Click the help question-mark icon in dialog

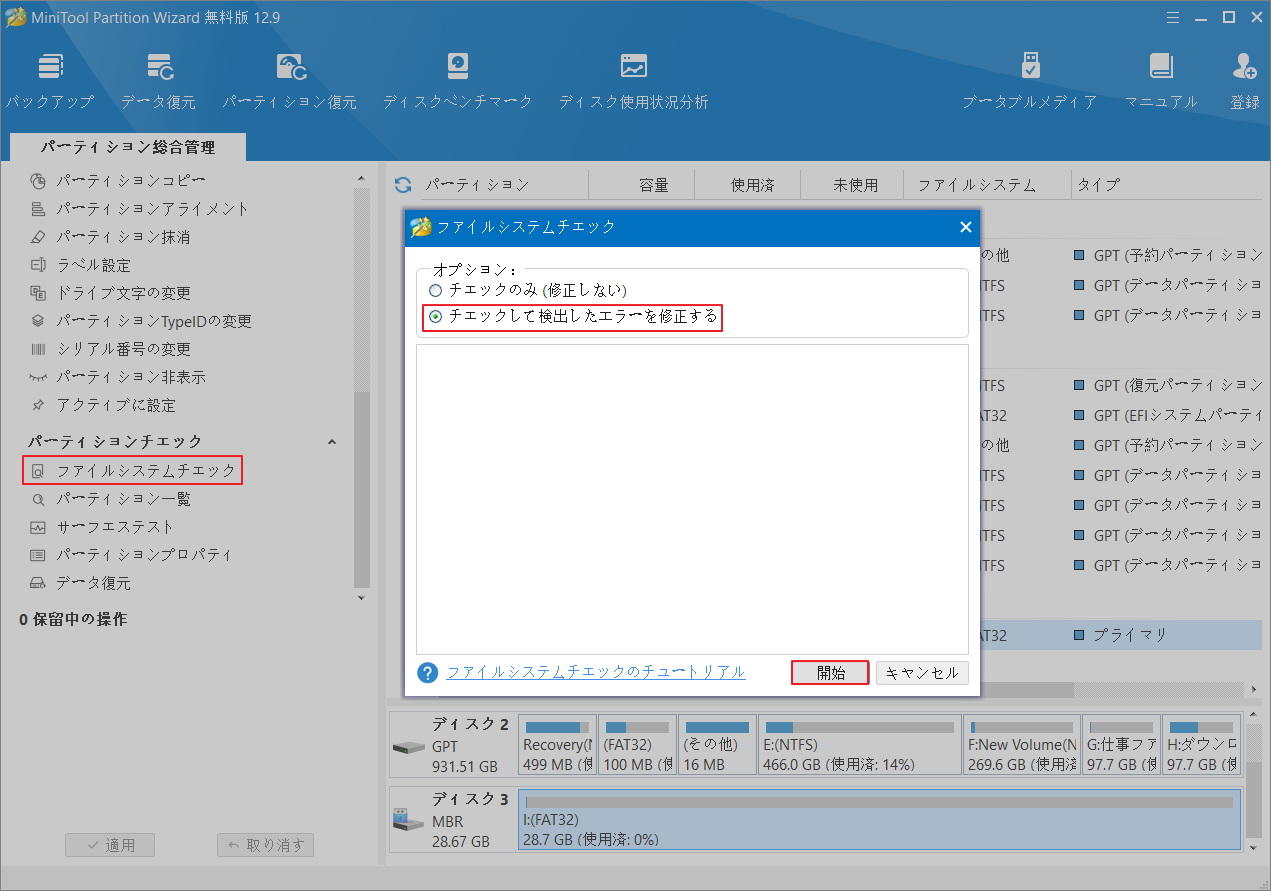coord(428,673)
